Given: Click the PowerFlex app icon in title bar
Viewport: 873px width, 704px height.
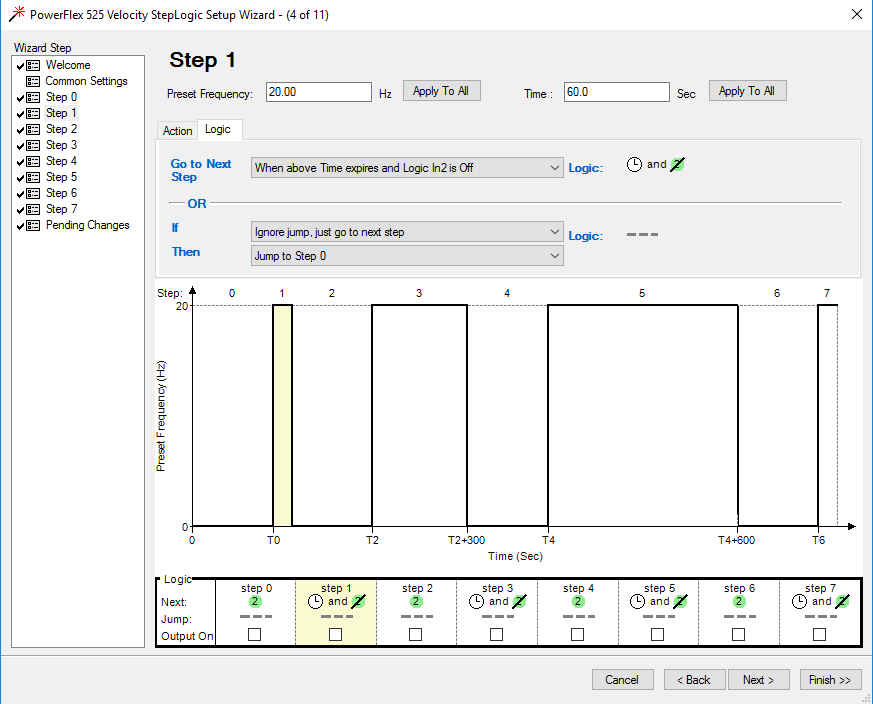Looking at the screenshot, I should pos(17,14).
